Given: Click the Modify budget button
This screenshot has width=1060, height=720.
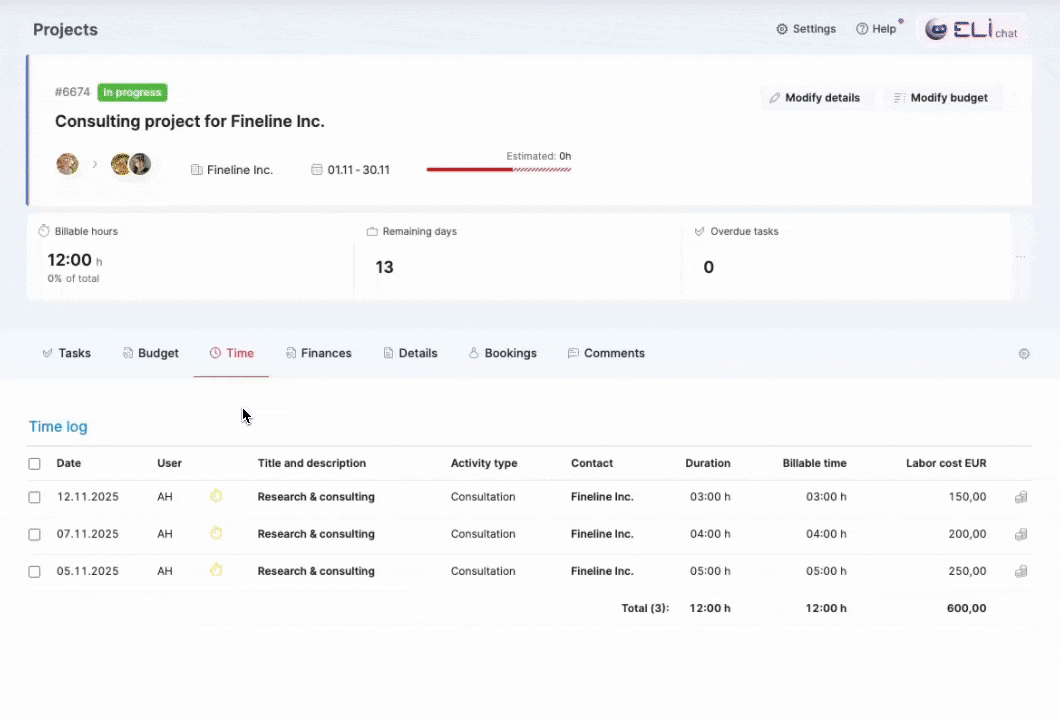Looking at the screenshot, I should coord(940,98).
